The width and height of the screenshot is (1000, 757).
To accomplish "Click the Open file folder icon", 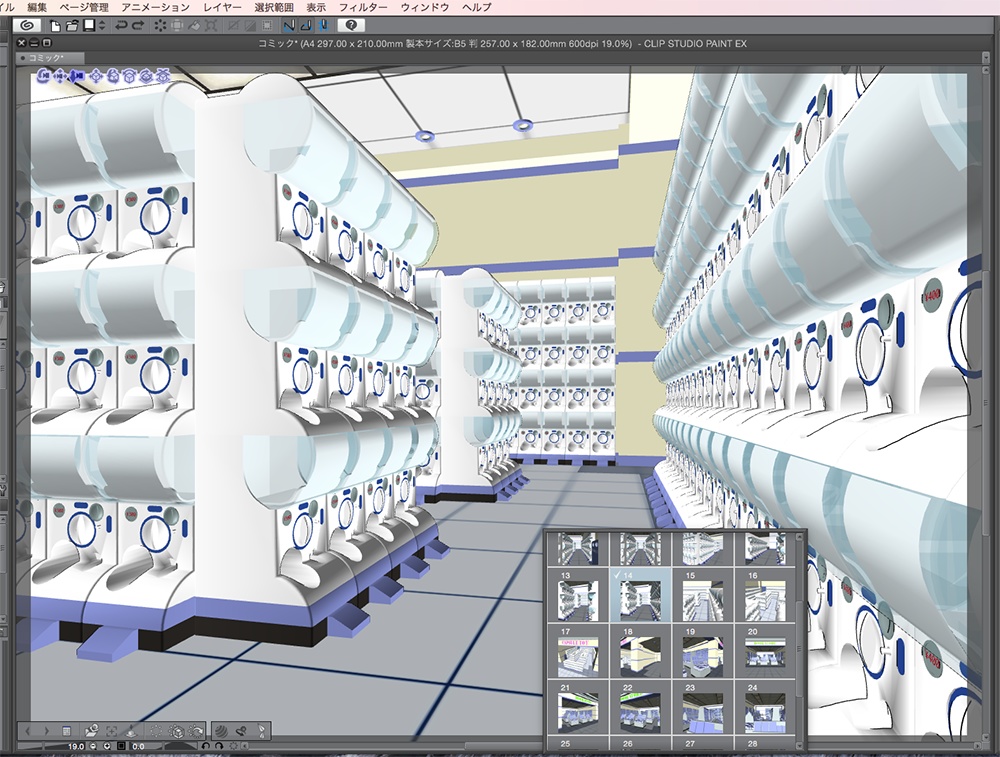I will [x=72, y=25].
